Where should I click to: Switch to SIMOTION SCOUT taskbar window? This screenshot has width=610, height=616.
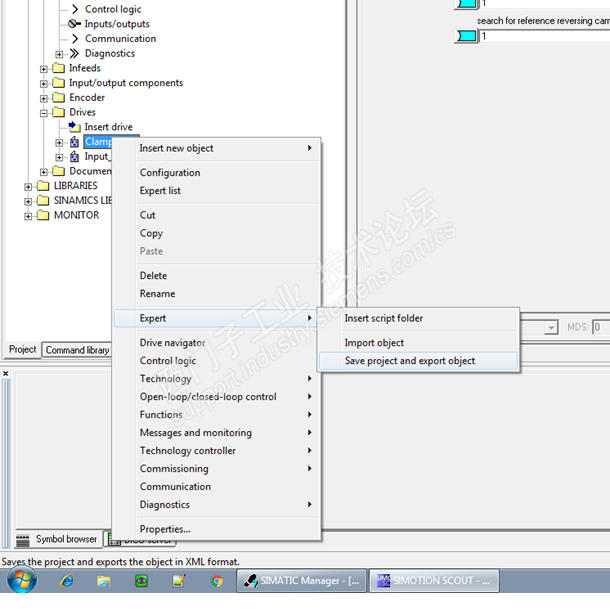click(x=434, y=581)
